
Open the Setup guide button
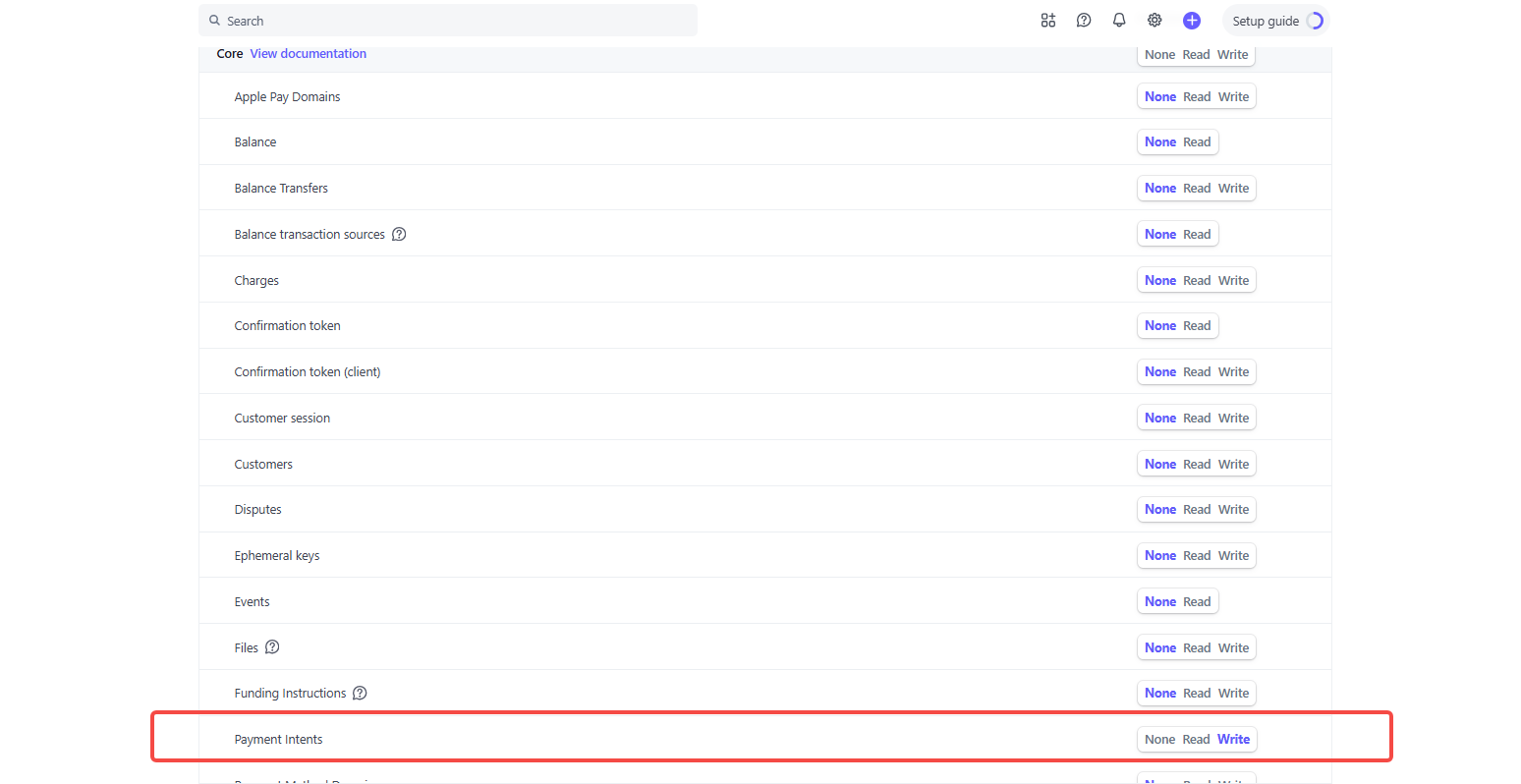click(x=1275, y=21)
